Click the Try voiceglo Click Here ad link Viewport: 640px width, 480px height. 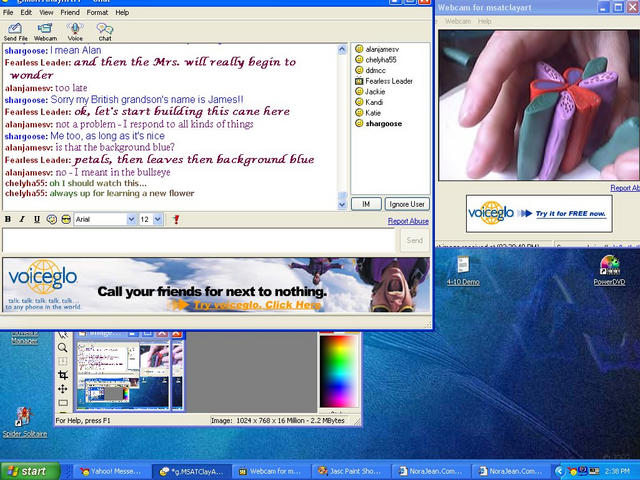coord(257,305)
